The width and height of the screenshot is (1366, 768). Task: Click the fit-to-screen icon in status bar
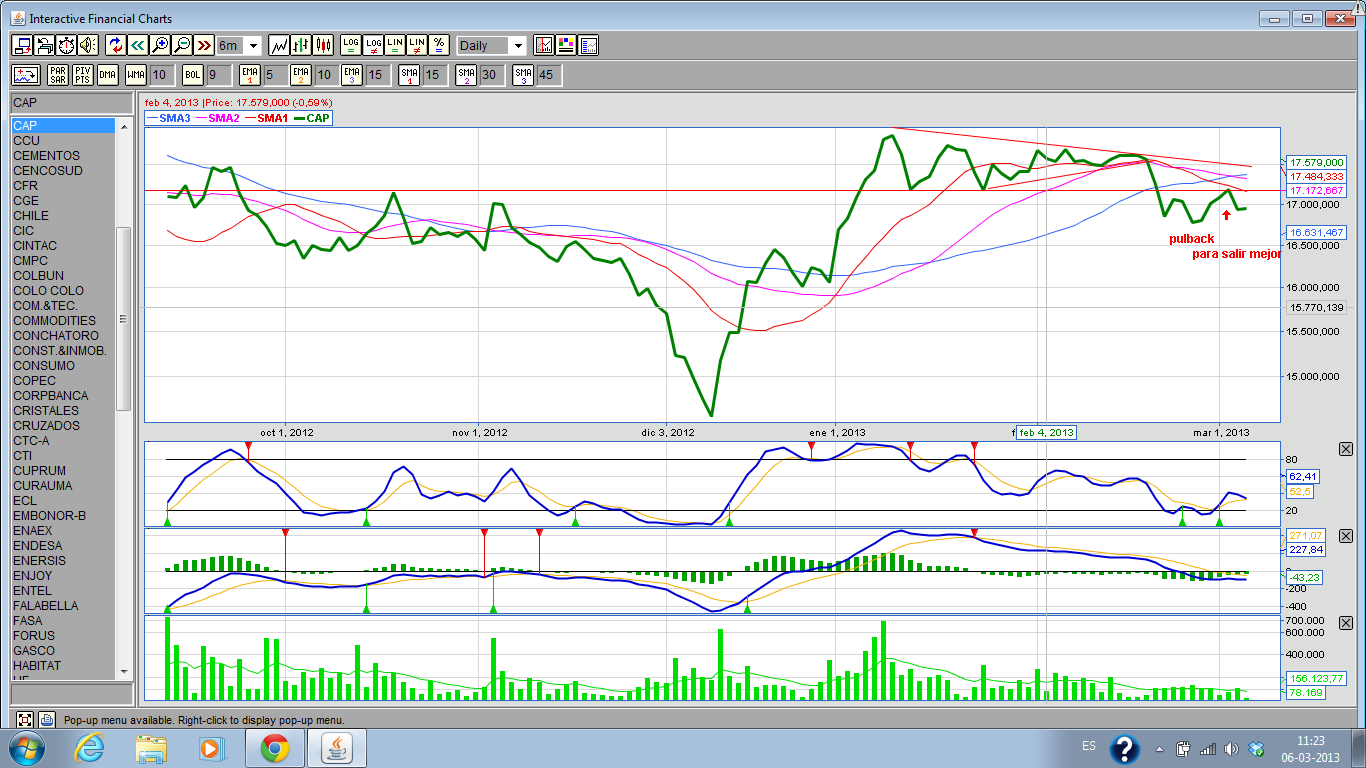(x=25, y=719)
